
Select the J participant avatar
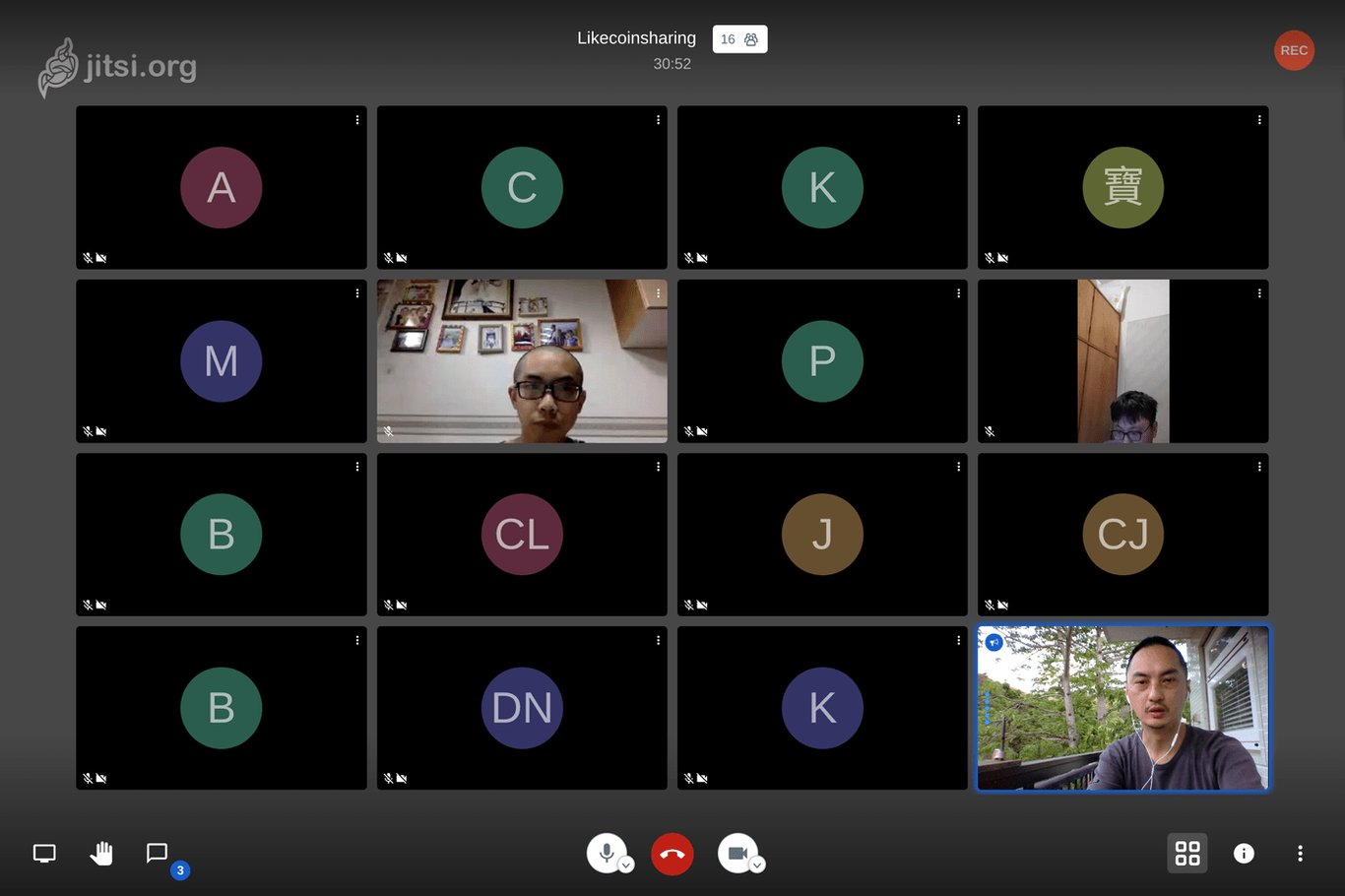click(x=822, y=534)
